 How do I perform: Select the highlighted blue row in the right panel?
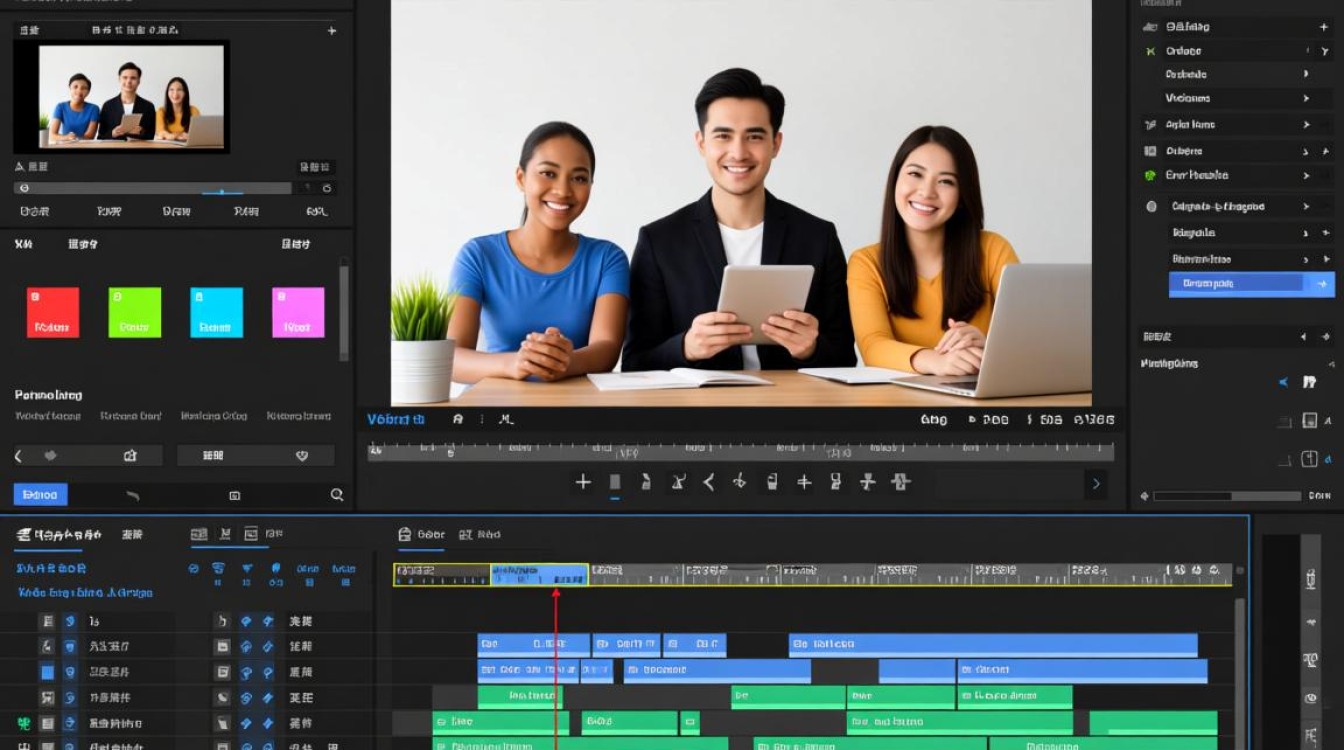pos(1251,284)
